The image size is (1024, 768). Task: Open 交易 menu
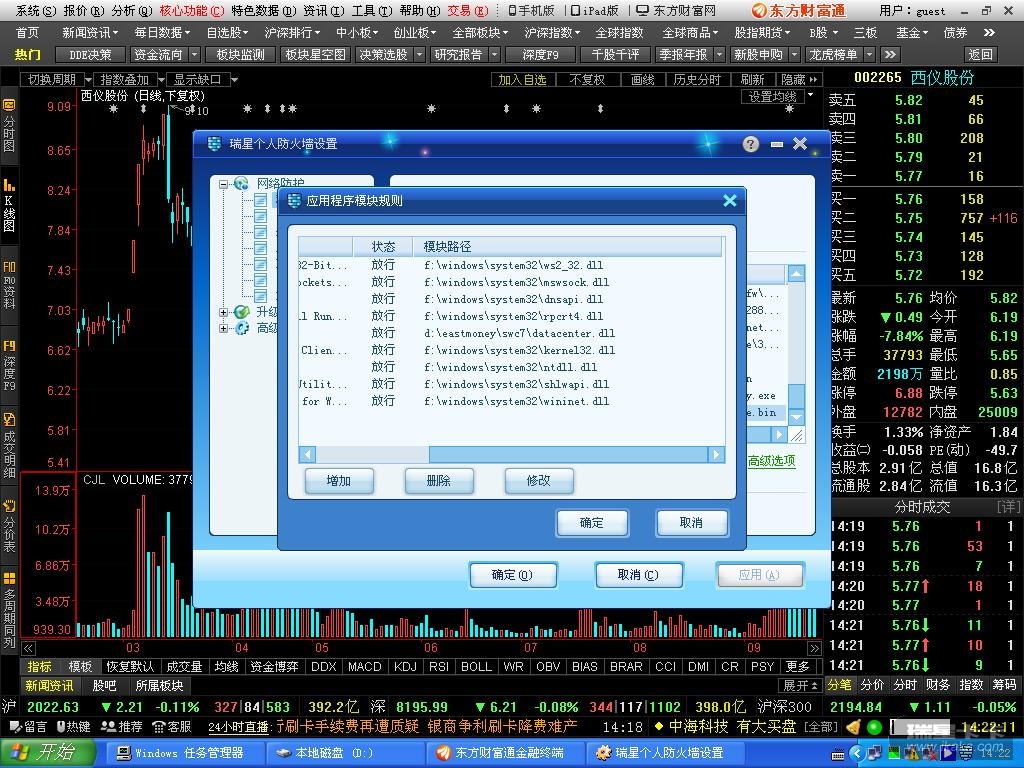point(468,10)
